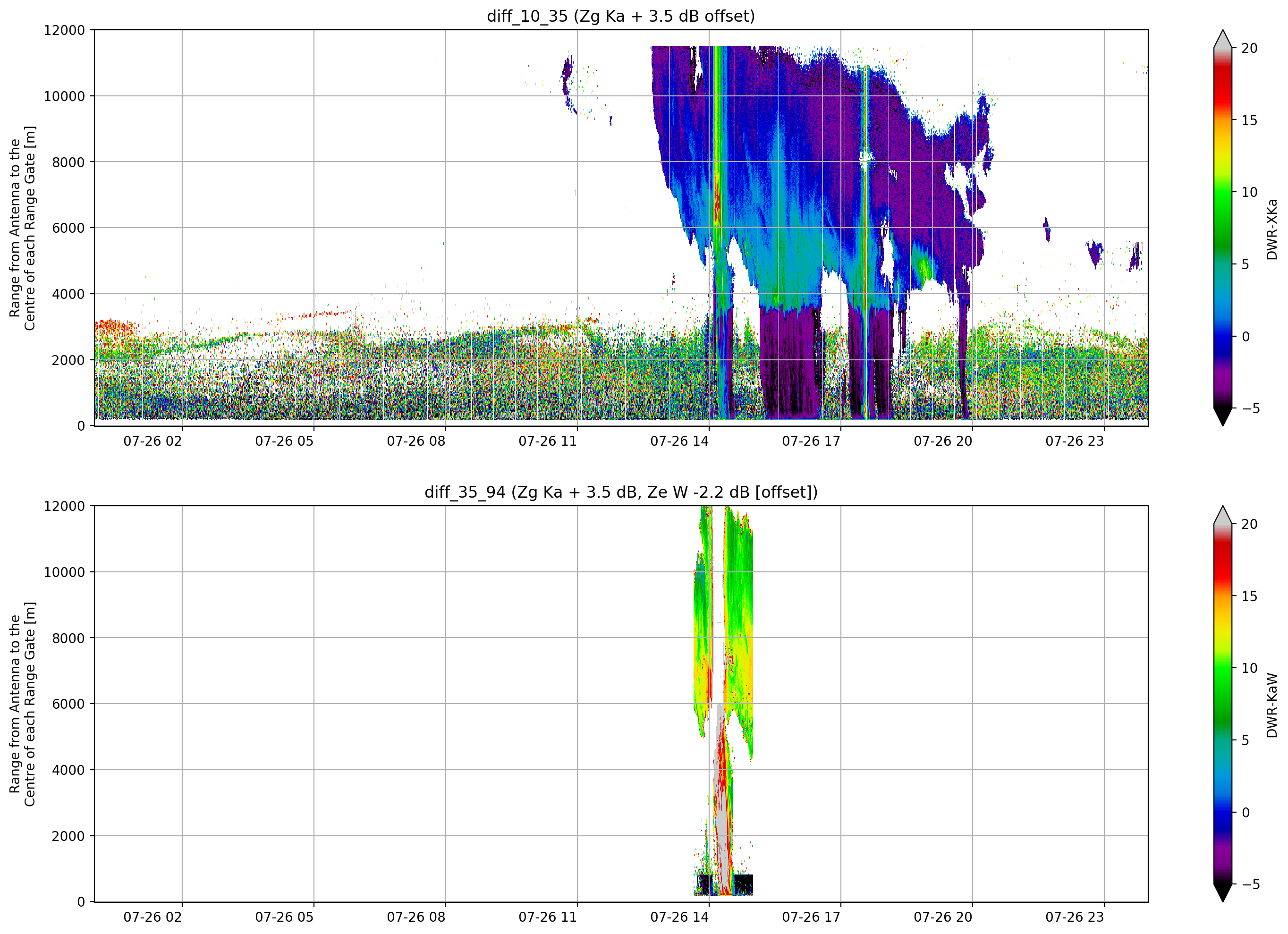Viewport: 1288px width, 934px height.
Task: Click the 2000 y-tick on top plot
Action: (x=68, y=360)
